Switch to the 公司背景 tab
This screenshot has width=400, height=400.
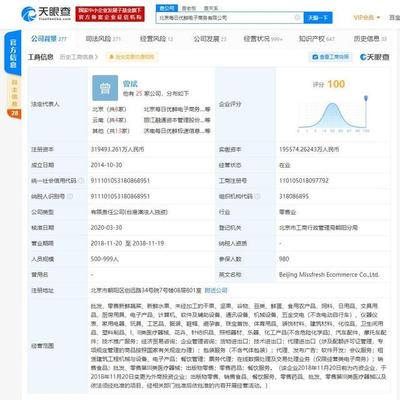coord(49,39)
